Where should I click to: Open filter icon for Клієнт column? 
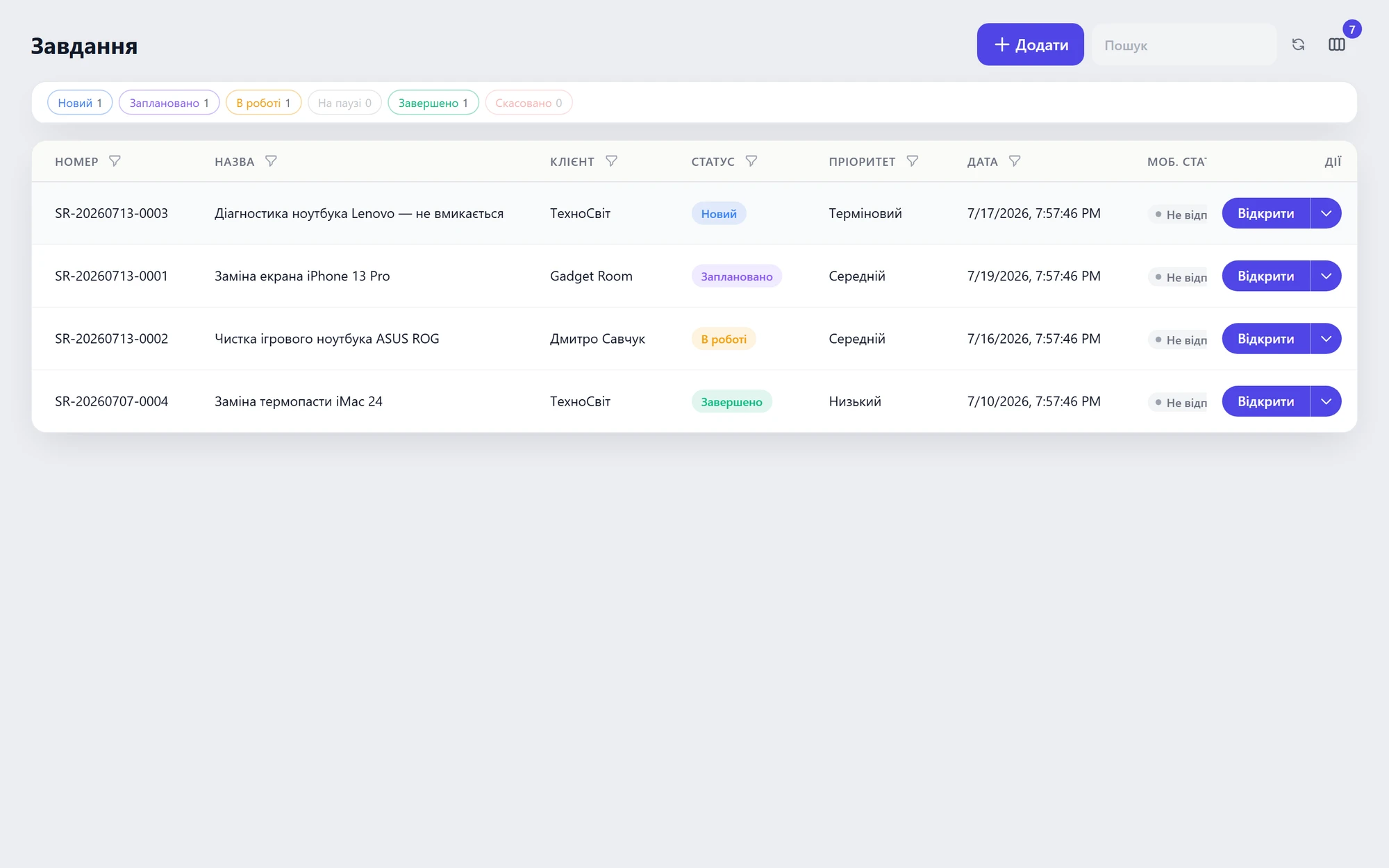pos(611,161)
